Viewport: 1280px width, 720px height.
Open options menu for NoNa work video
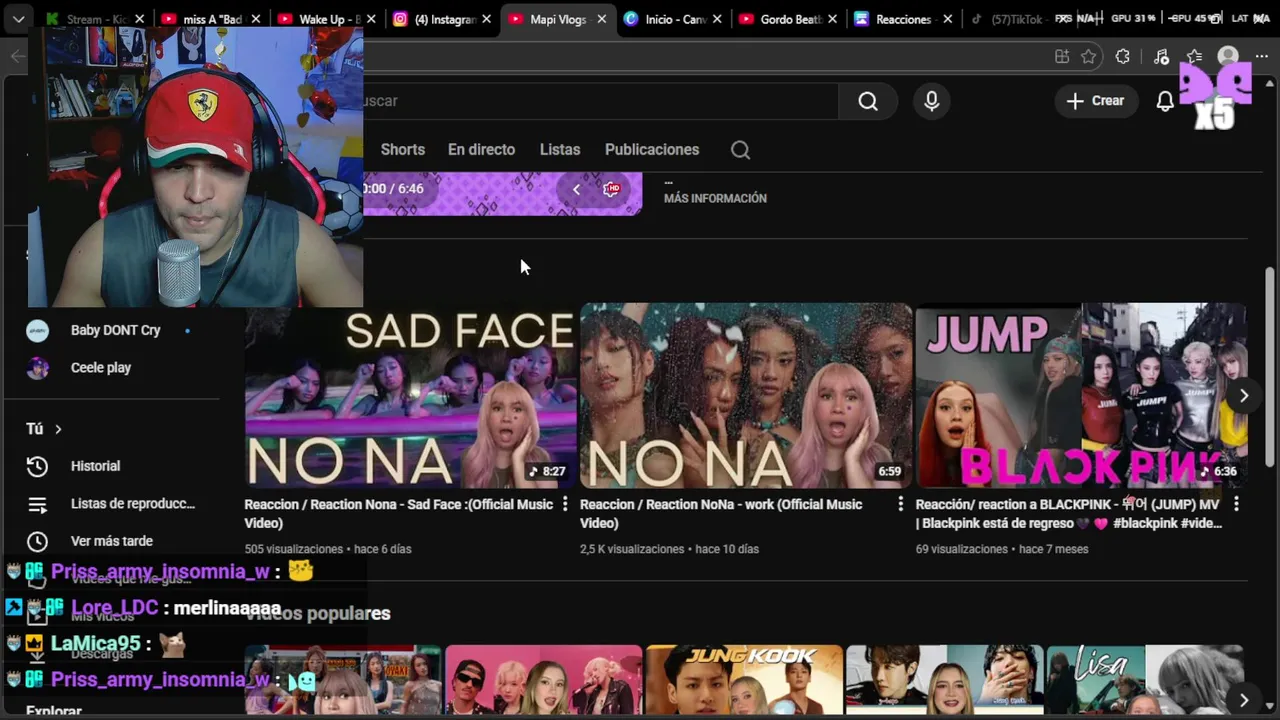coord(900,504)
